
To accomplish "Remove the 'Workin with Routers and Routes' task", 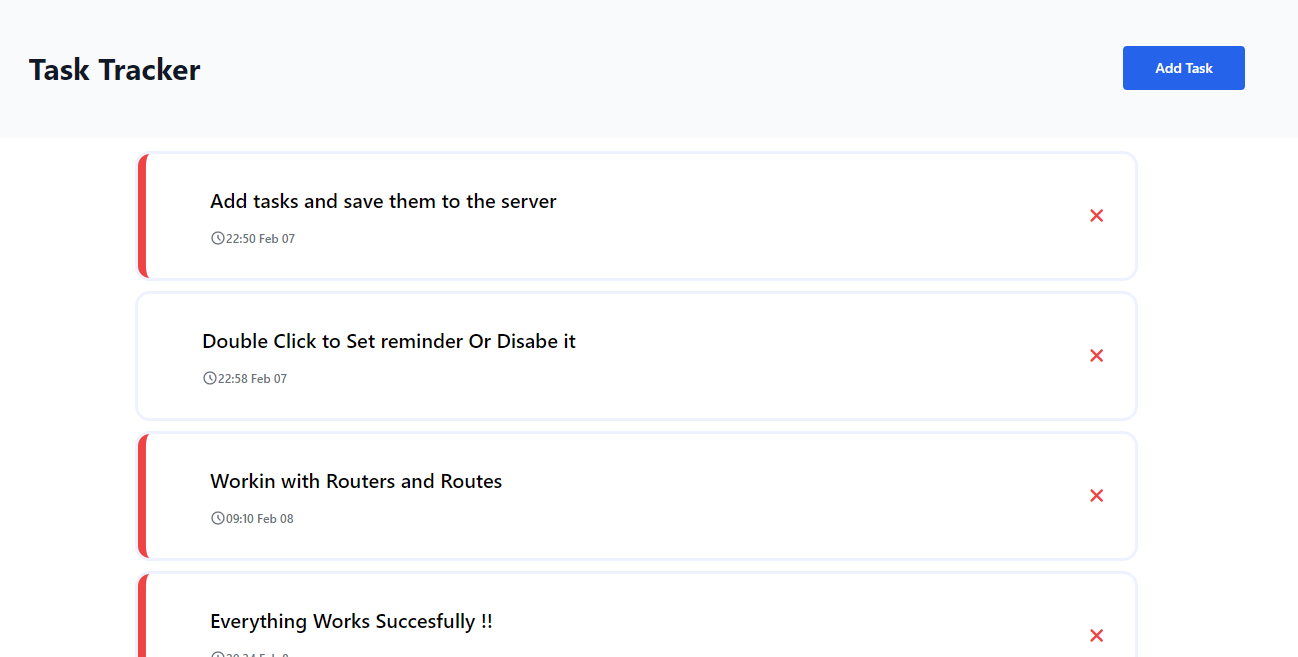I will pyautogui.click(x=1096, y=496).
